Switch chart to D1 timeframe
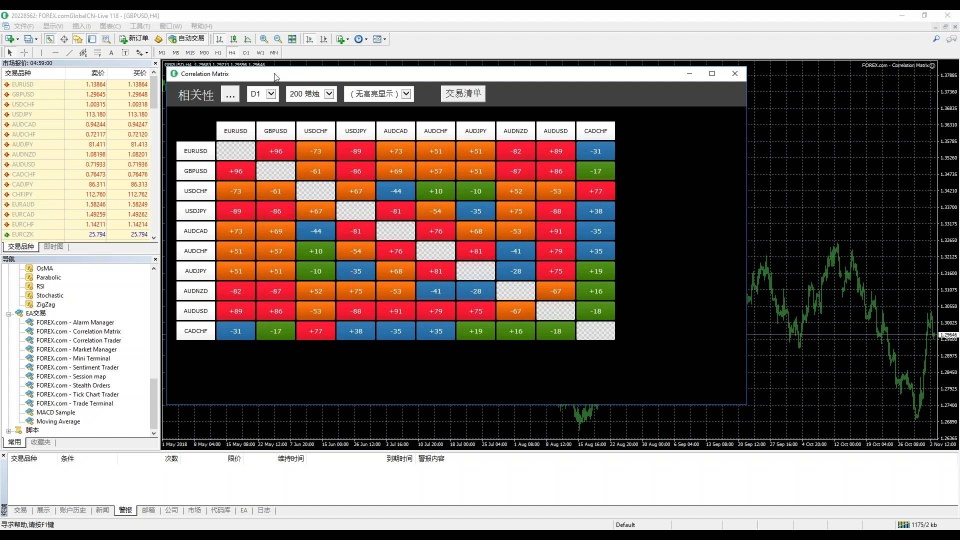Viewport: 960px width, 540px height. [x=246, y=52]
